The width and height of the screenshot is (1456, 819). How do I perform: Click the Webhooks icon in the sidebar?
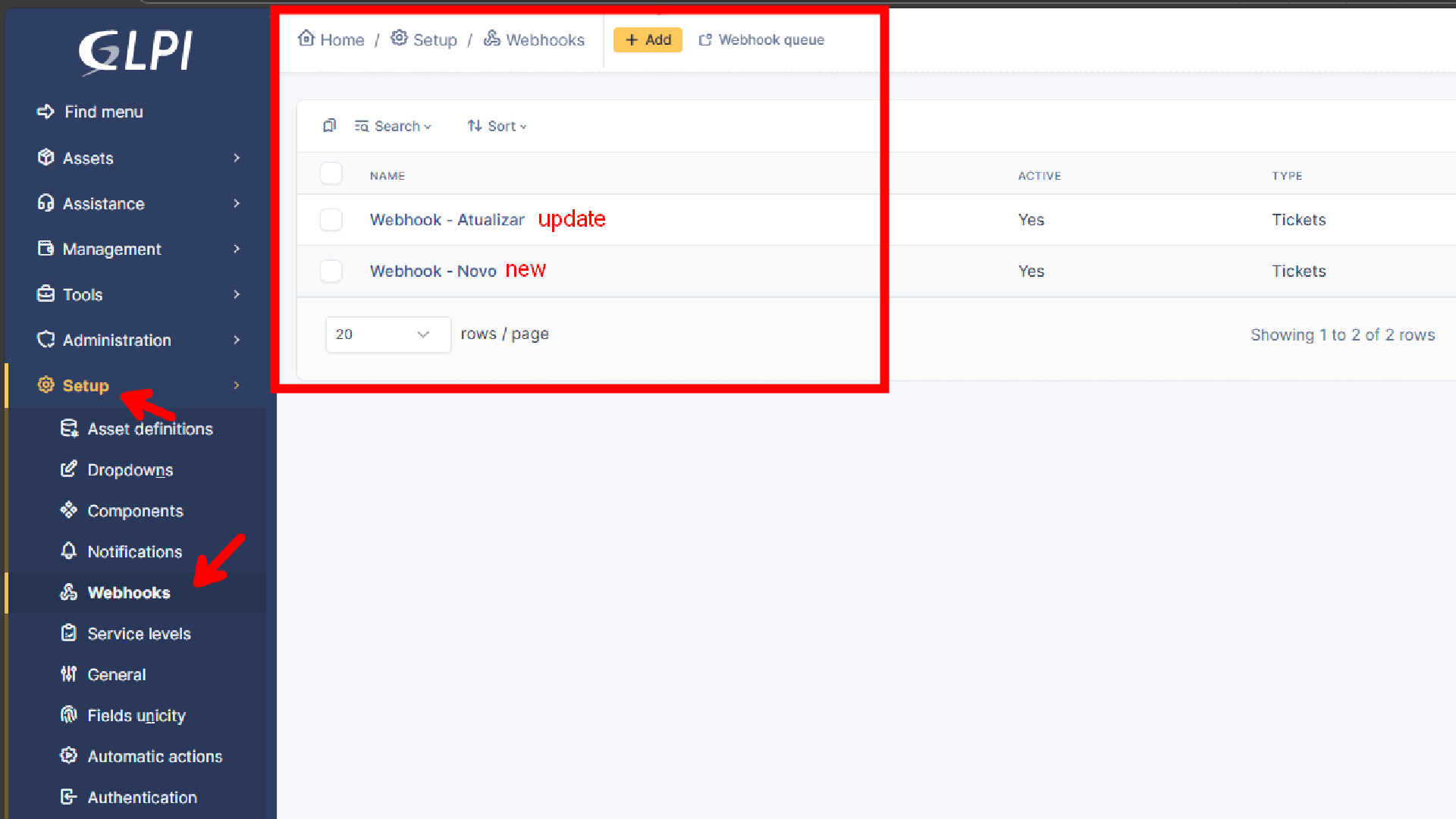tap(69, 592)
